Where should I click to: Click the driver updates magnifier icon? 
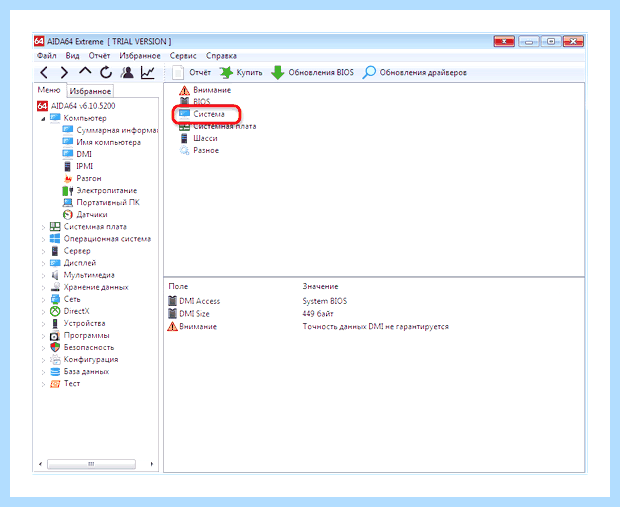click(x=369, y=72)
